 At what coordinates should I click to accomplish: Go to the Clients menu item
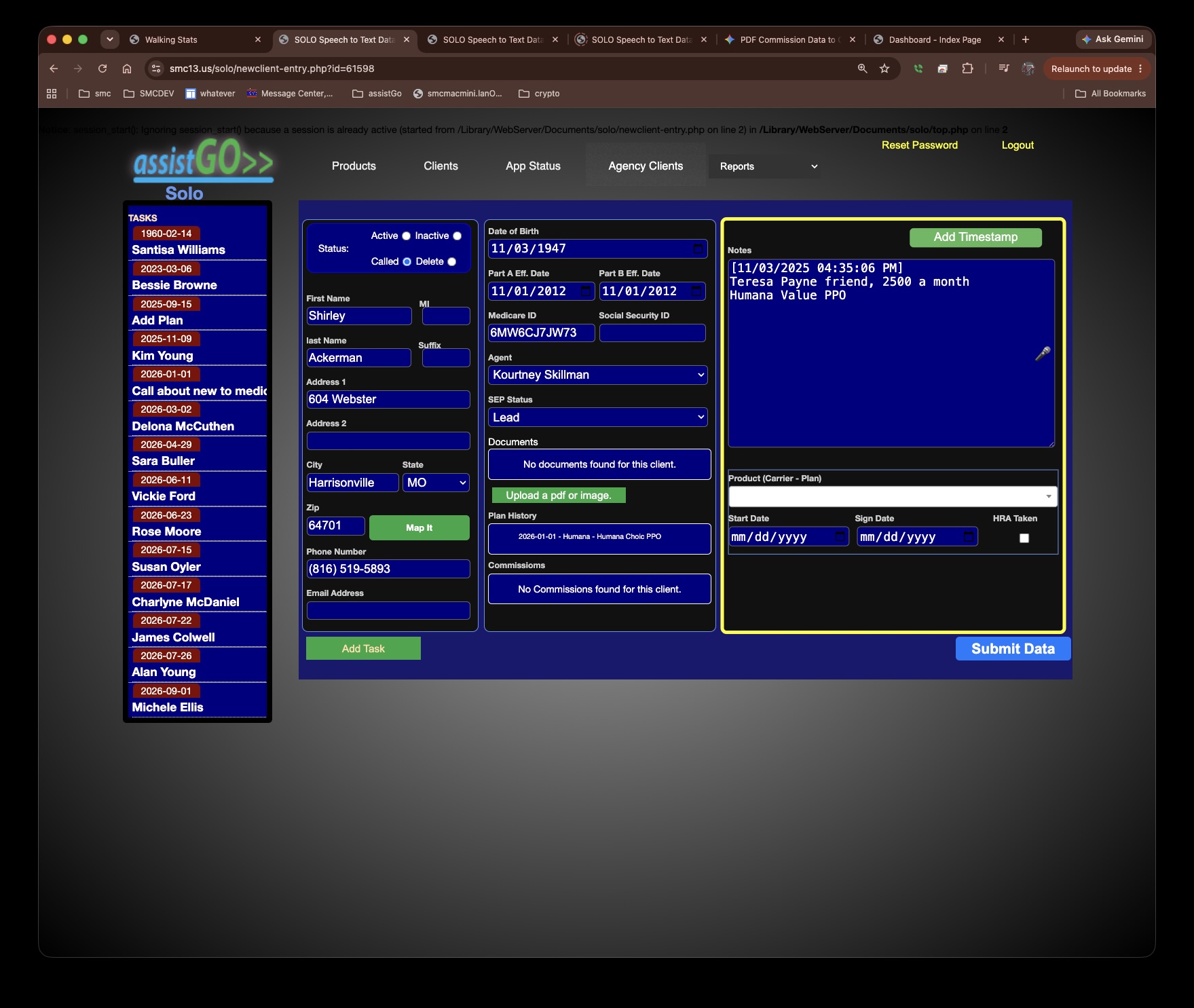(x=441, y=166)
